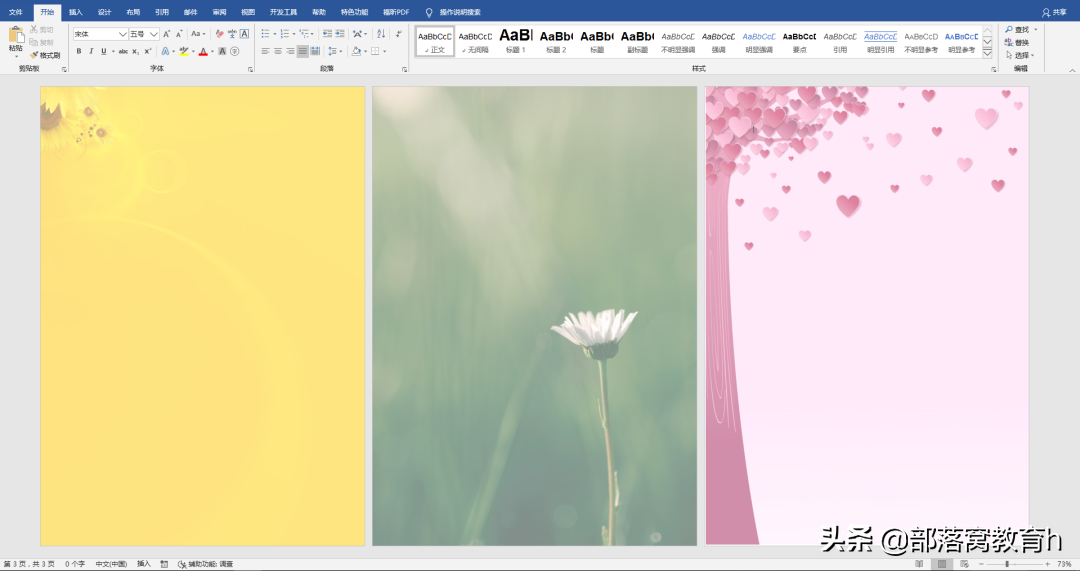Apply text effects (outlined A) icon
This screenshot has width=1080, height=571.
165,52
